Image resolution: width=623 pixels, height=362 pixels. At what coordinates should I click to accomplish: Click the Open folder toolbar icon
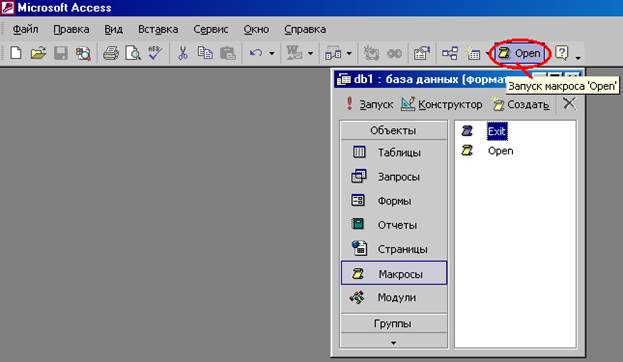[x=39, y=53]
